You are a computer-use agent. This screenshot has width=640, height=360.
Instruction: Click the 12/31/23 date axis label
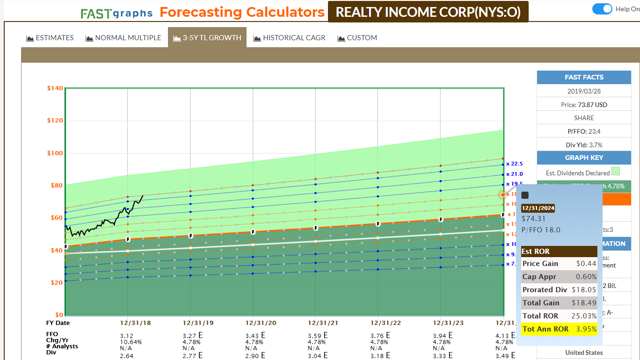448,323
